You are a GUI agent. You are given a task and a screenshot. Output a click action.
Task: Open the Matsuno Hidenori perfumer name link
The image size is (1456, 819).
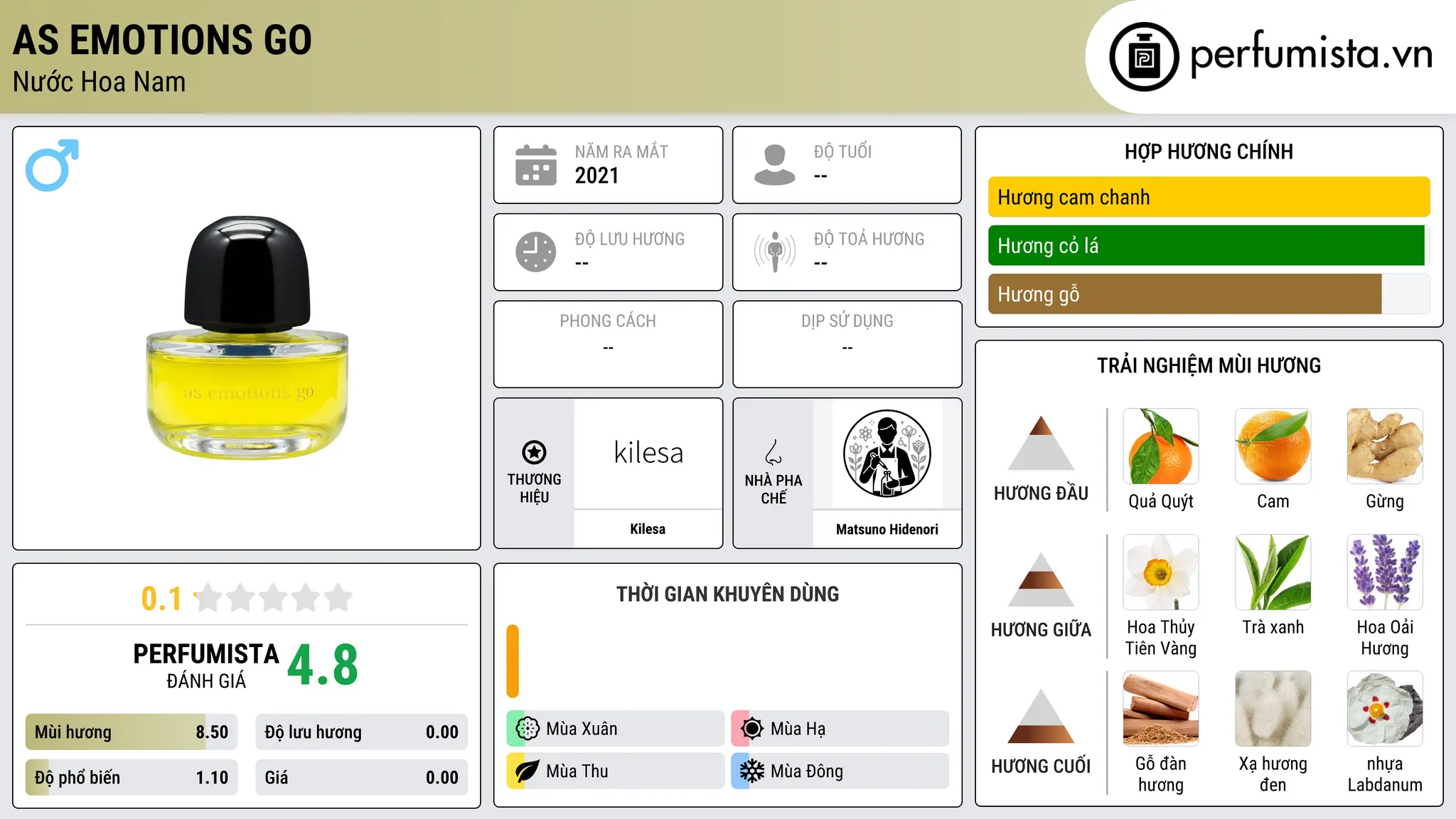887,529
